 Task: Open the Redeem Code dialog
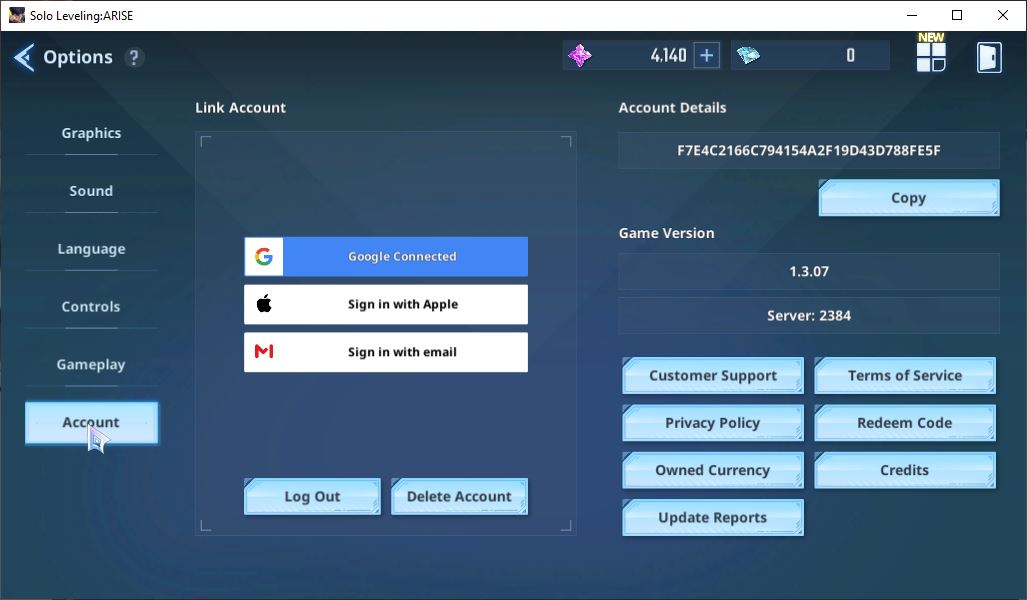(905, 422)
